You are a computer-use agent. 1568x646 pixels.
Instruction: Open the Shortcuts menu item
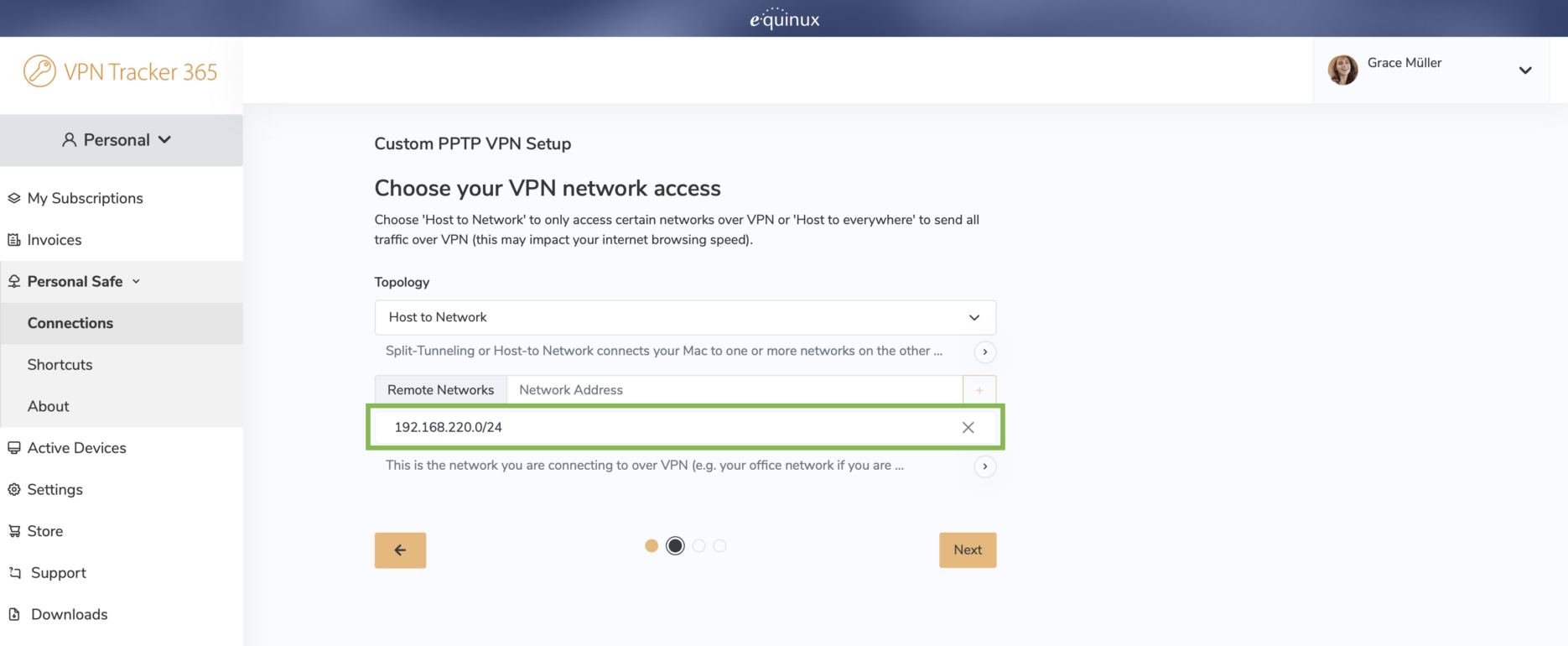pos(60,364)
